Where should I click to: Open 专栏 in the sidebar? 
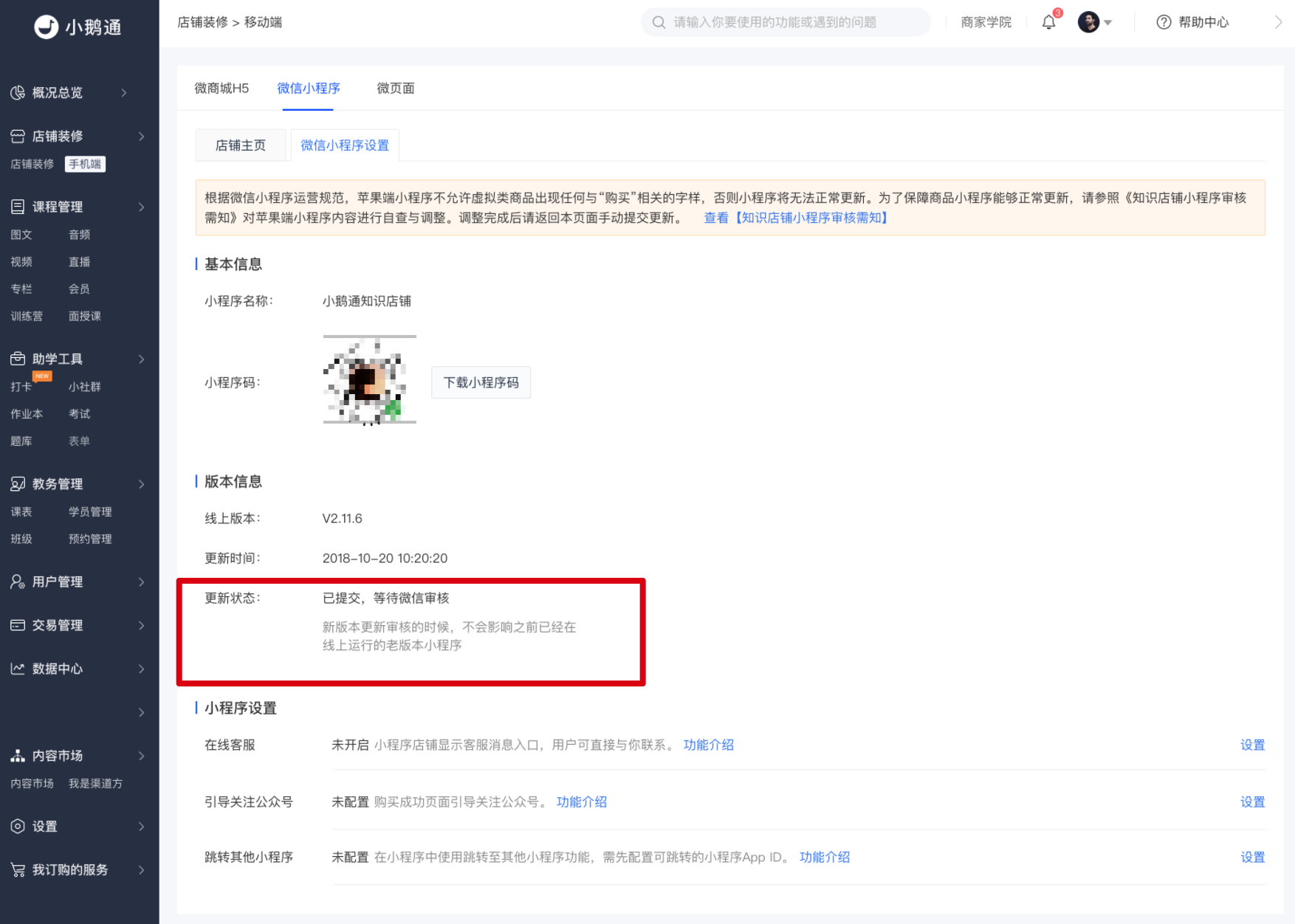(x=21, y=289)
